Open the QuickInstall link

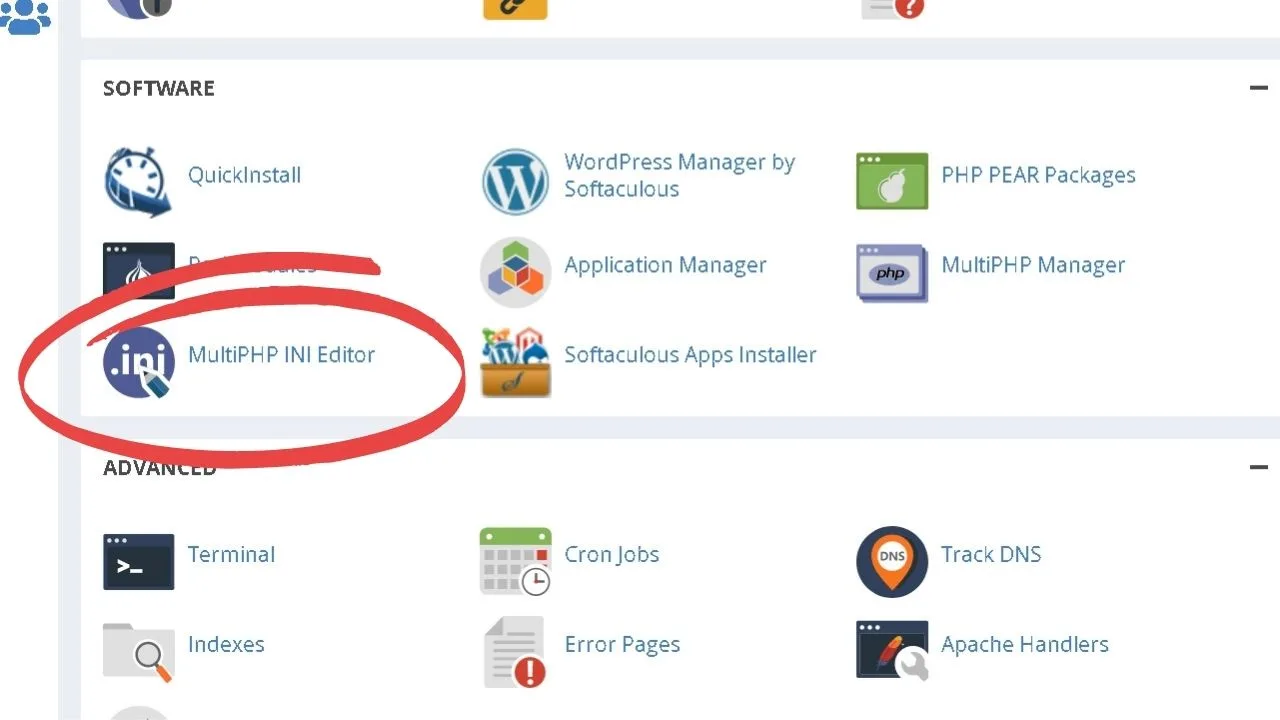[244, 175]
